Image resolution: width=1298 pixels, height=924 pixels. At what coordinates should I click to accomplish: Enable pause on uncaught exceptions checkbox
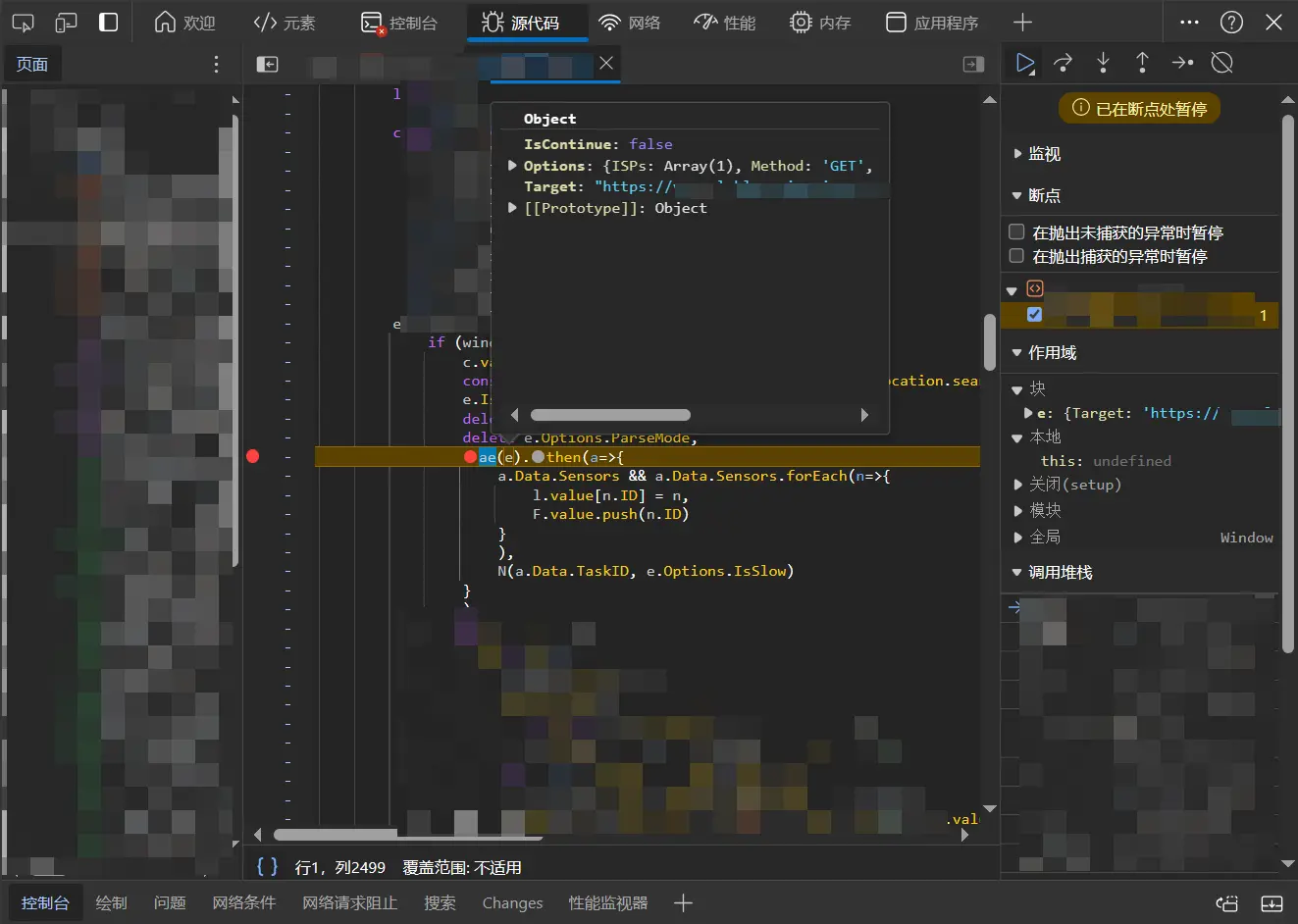coord(1016,232)
